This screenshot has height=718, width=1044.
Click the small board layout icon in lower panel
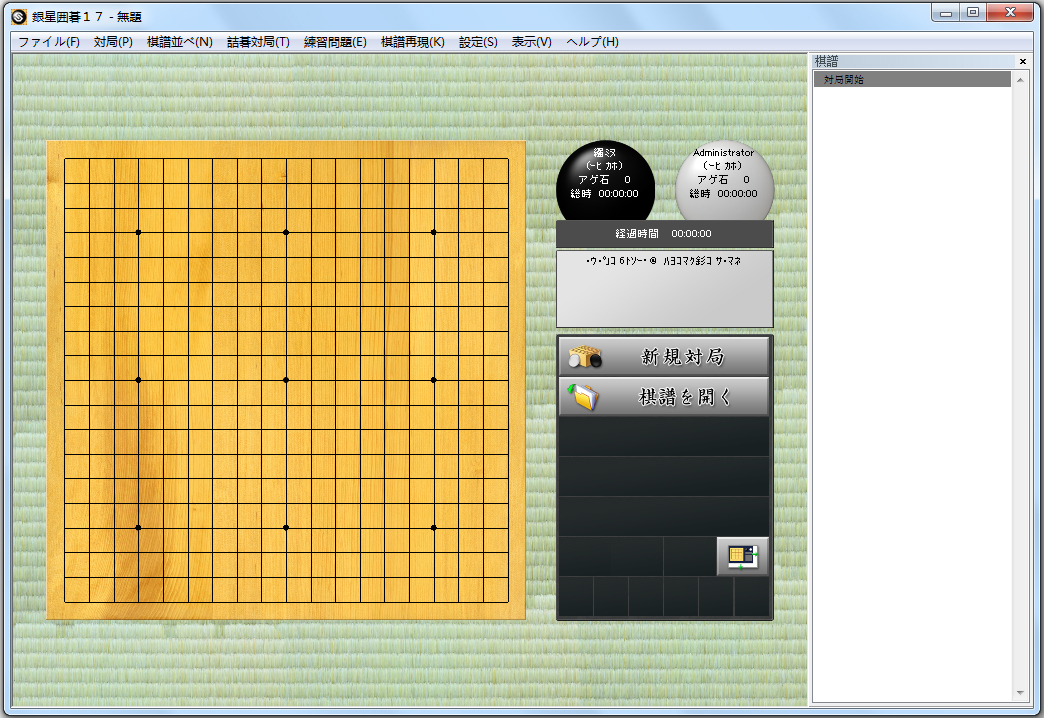coord(742,557)
